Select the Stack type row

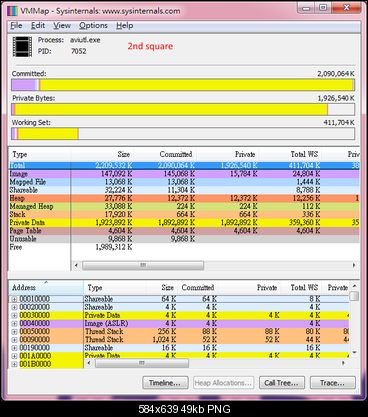pos(184,214)
